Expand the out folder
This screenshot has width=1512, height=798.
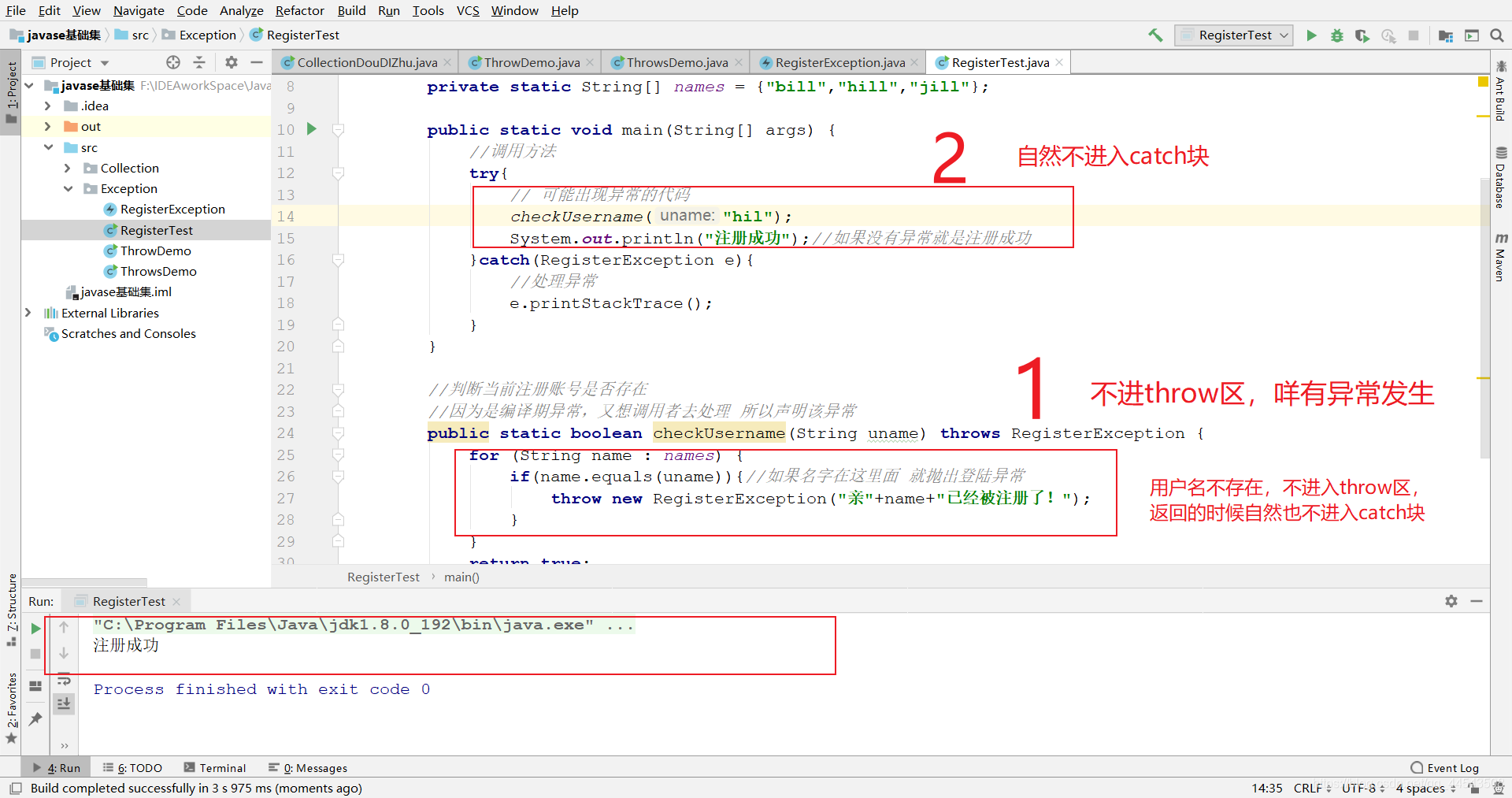48,126
